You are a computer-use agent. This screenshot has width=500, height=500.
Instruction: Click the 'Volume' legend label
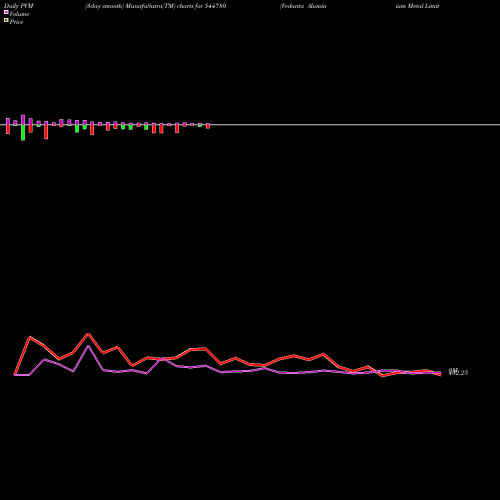(x=19, y=14)
